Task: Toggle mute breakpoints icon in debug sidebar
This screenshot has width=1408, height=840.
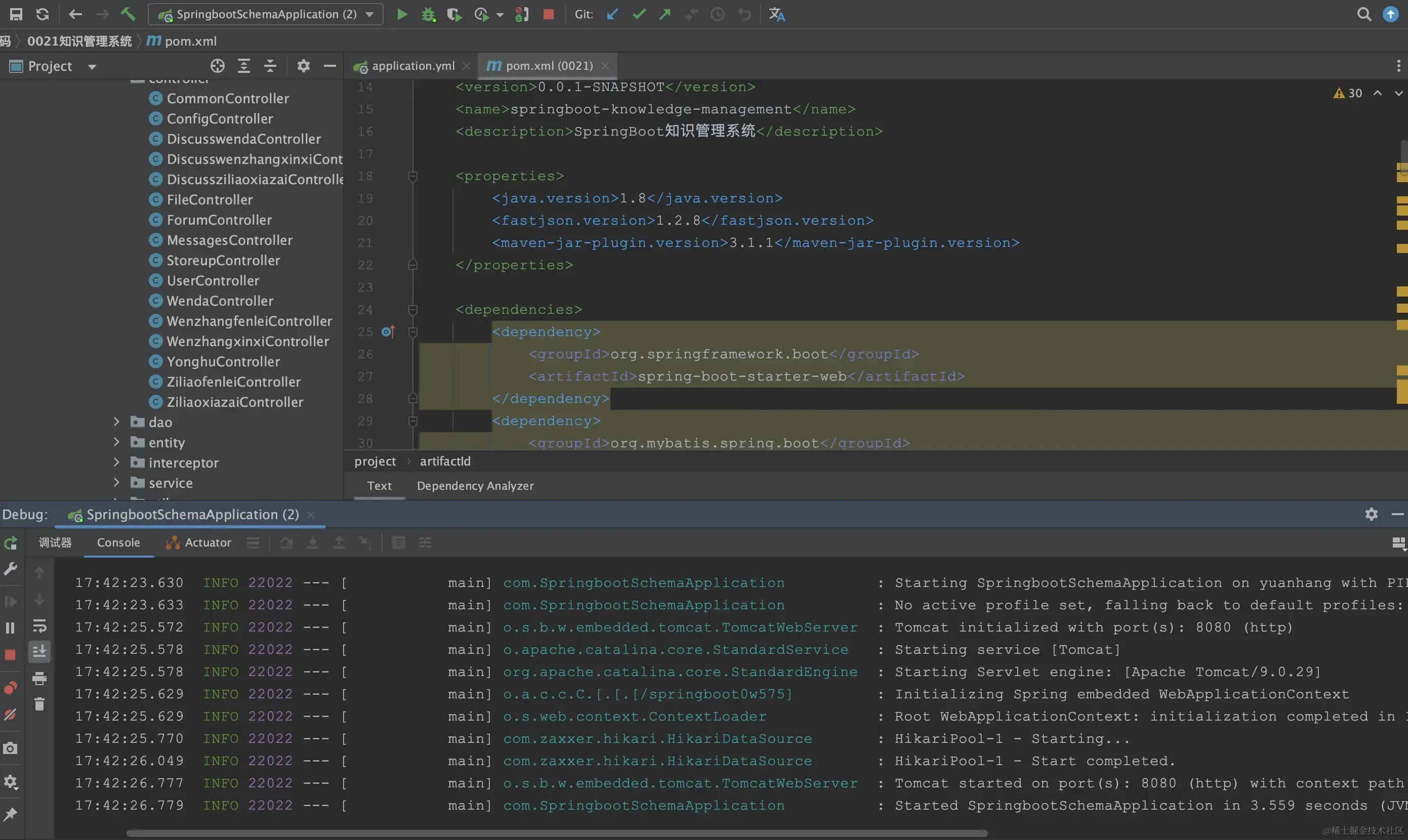Action: pyautogui.click(x=10, y=715)
